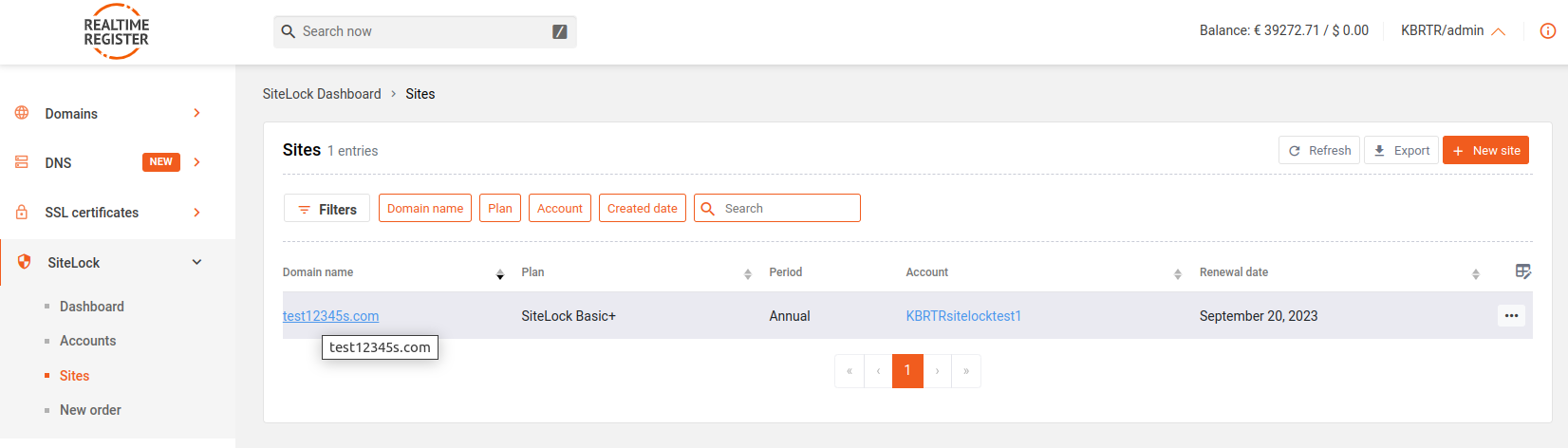
Task: Open the KBRTRsitelocktest1 account link
Action: [x=963, y=316]
